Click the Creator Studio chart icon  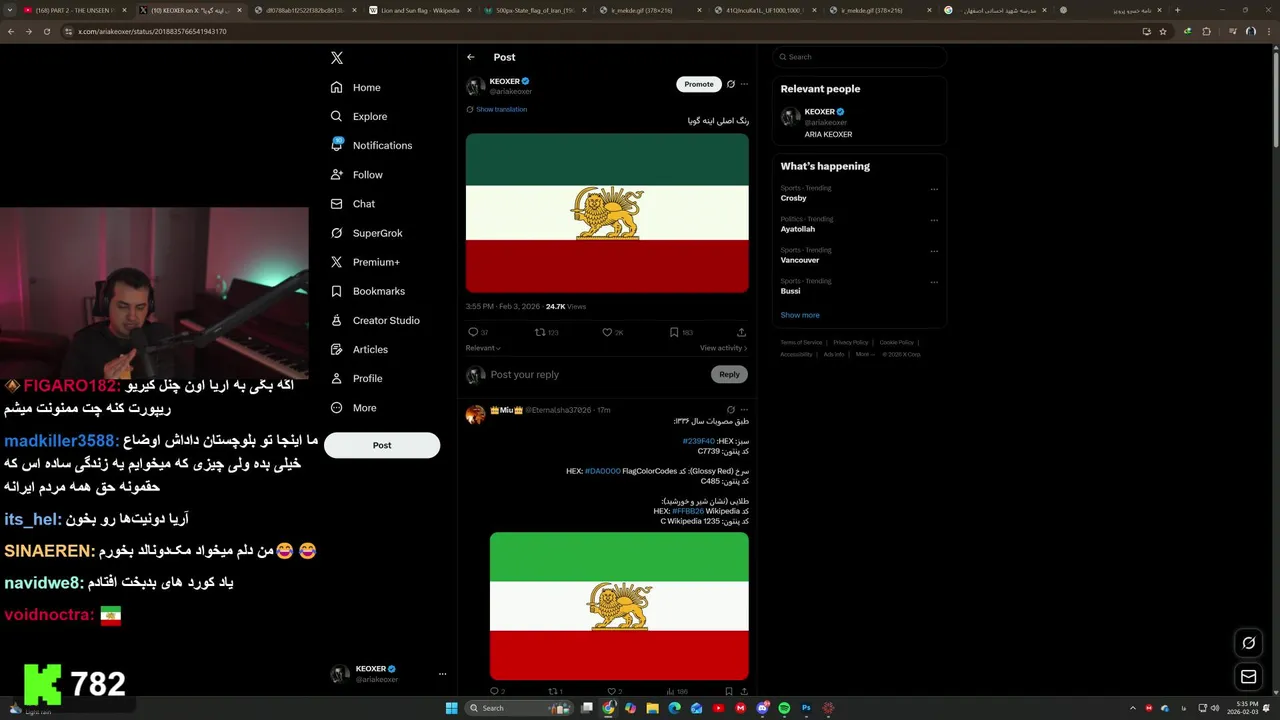click(x=337, y=320)
